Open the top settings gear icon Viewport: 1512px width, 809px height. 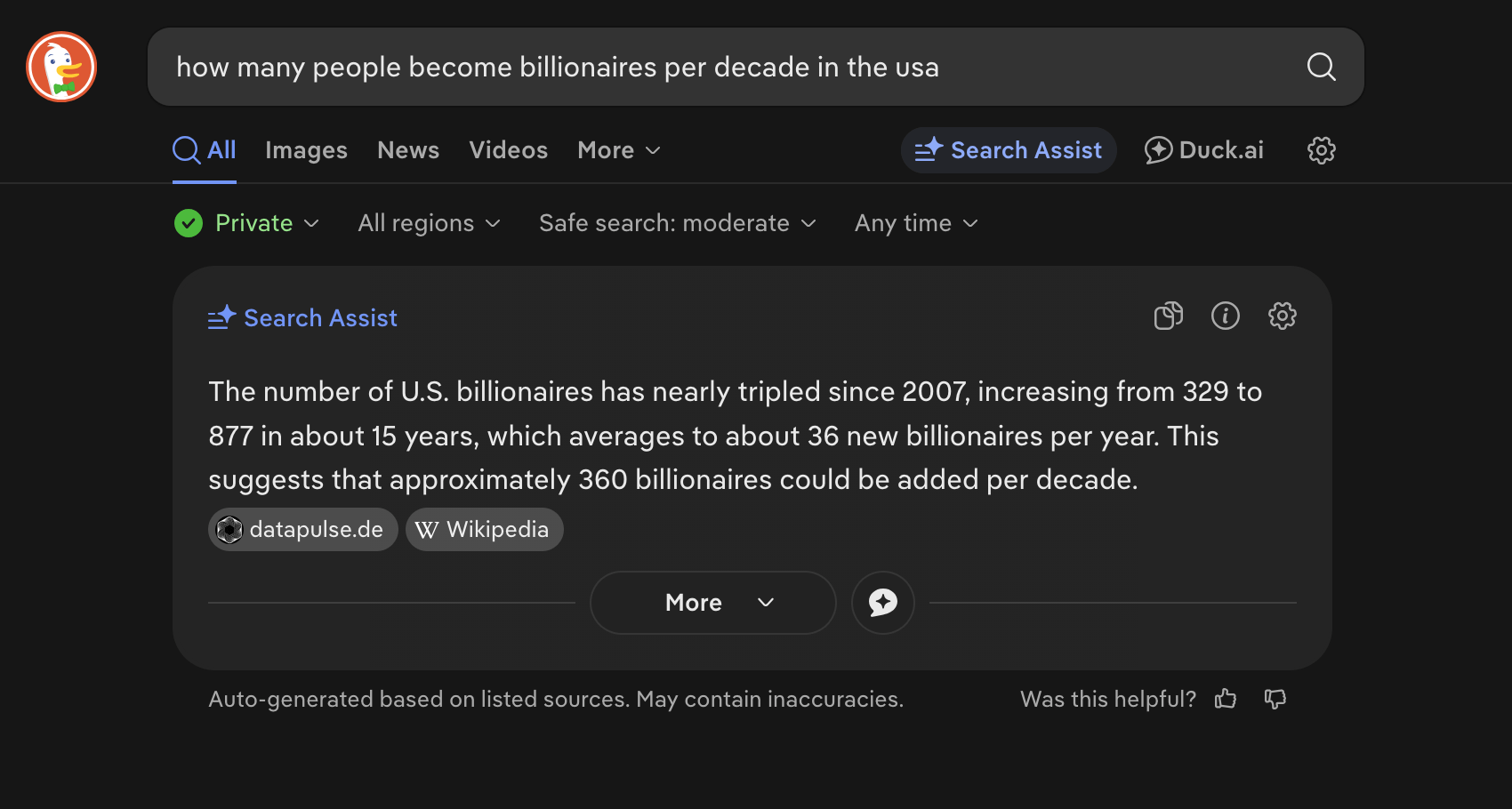pyautogui.click(x=1322, y=150)
